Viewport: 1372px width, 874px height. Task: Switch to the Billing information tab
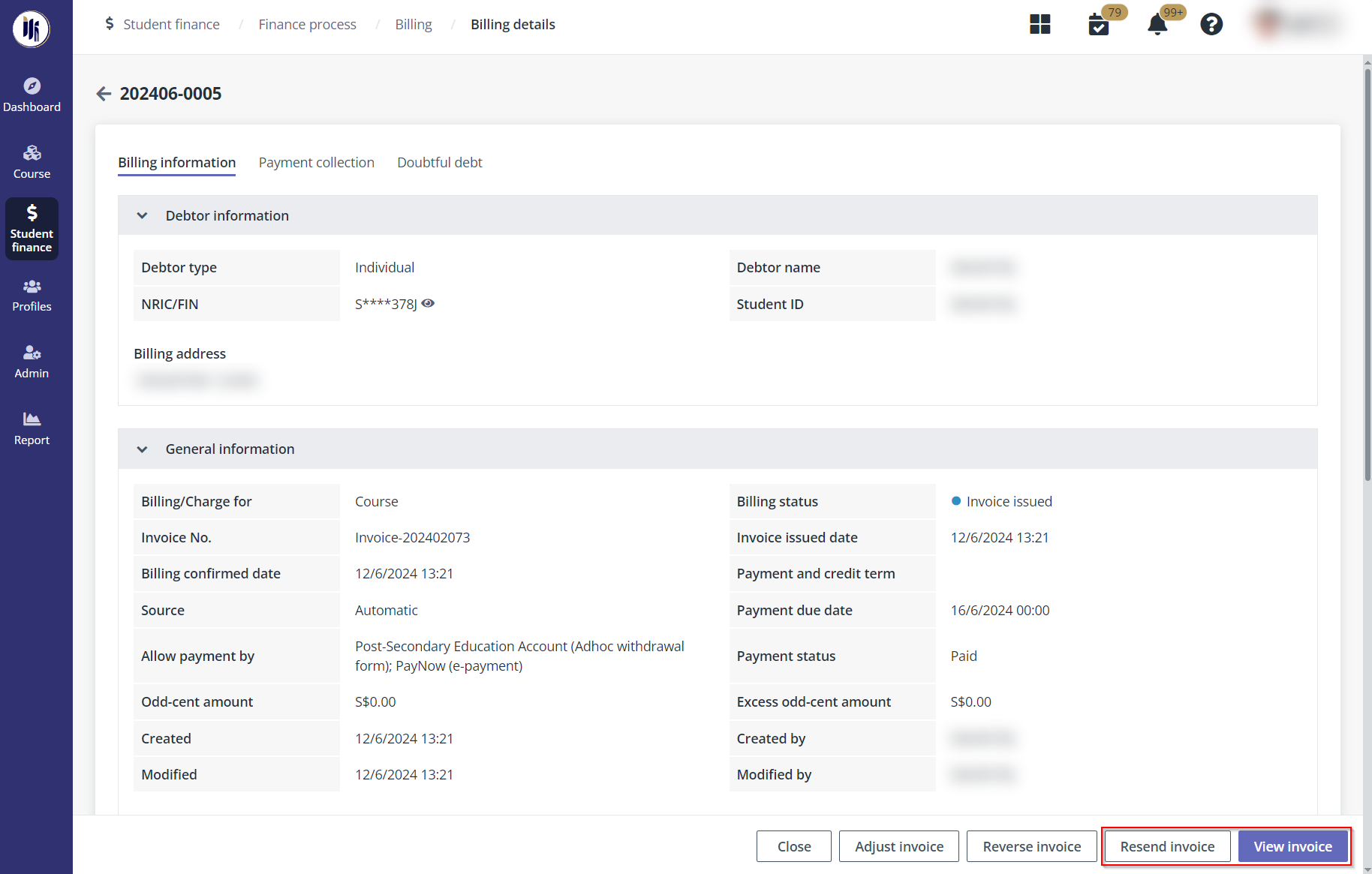coord(176,163)
